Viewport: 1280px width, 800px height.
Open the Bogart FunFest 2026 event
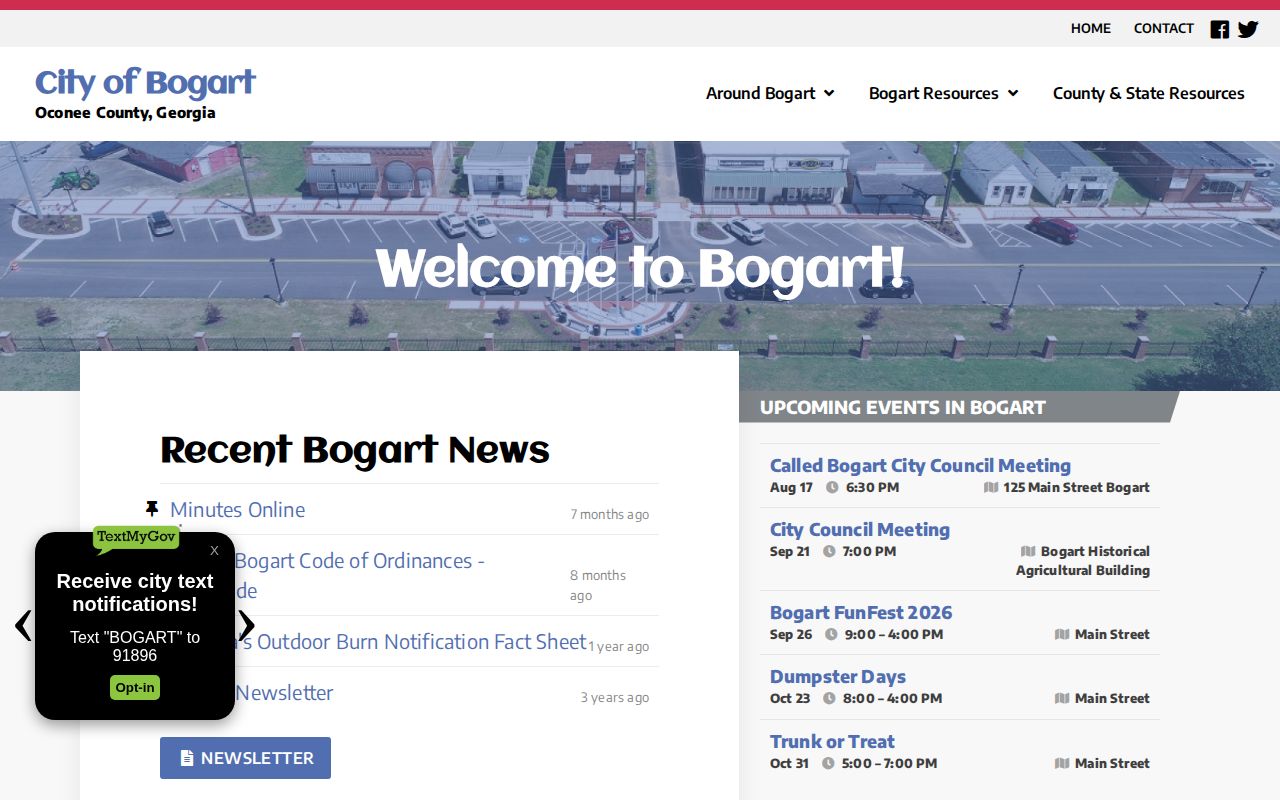coord(861,613)
